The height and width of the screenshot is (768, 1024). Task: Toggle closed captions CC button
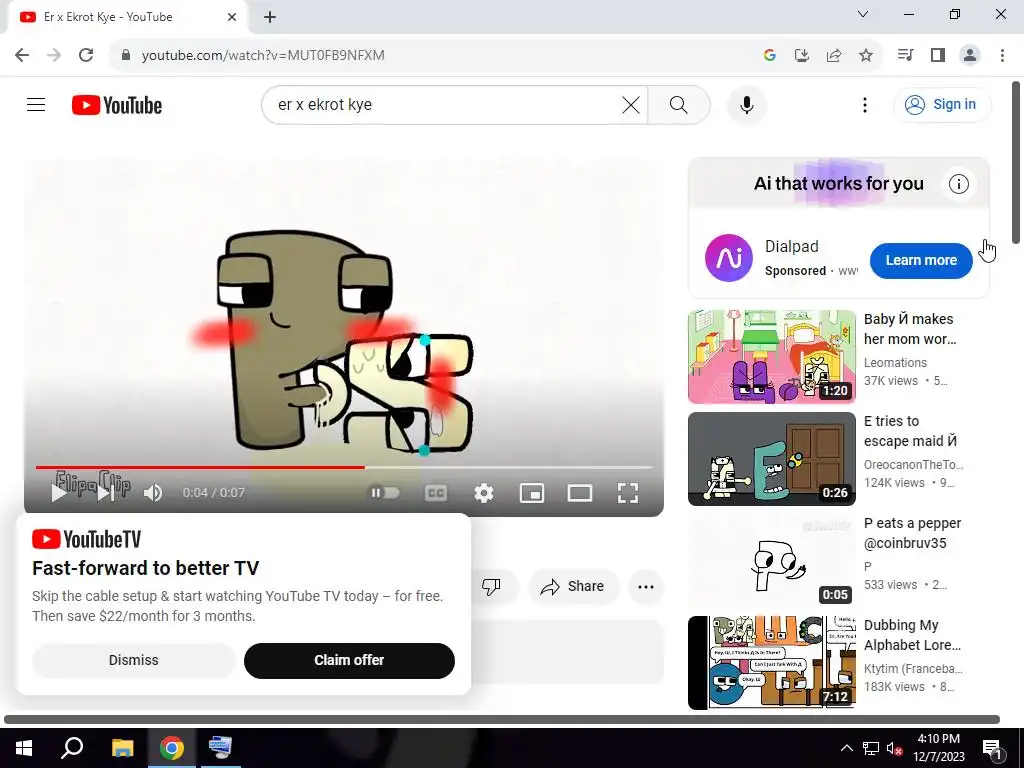click(436, 493)
